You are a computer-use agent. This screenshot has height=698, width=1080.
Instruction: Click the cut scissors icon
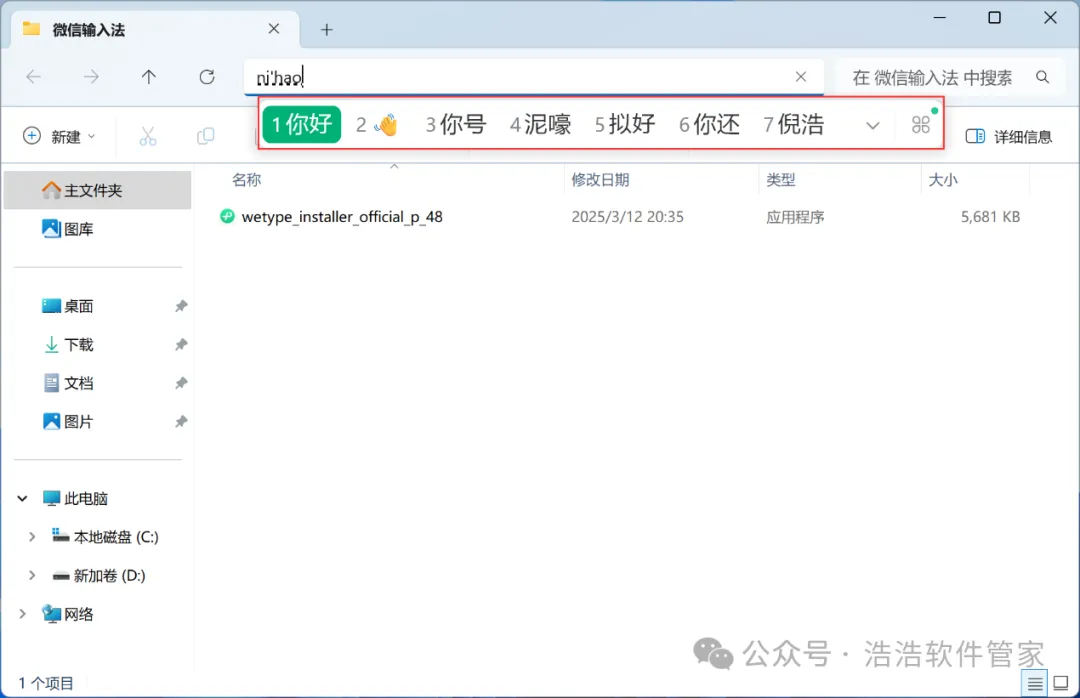click(147, 136)
